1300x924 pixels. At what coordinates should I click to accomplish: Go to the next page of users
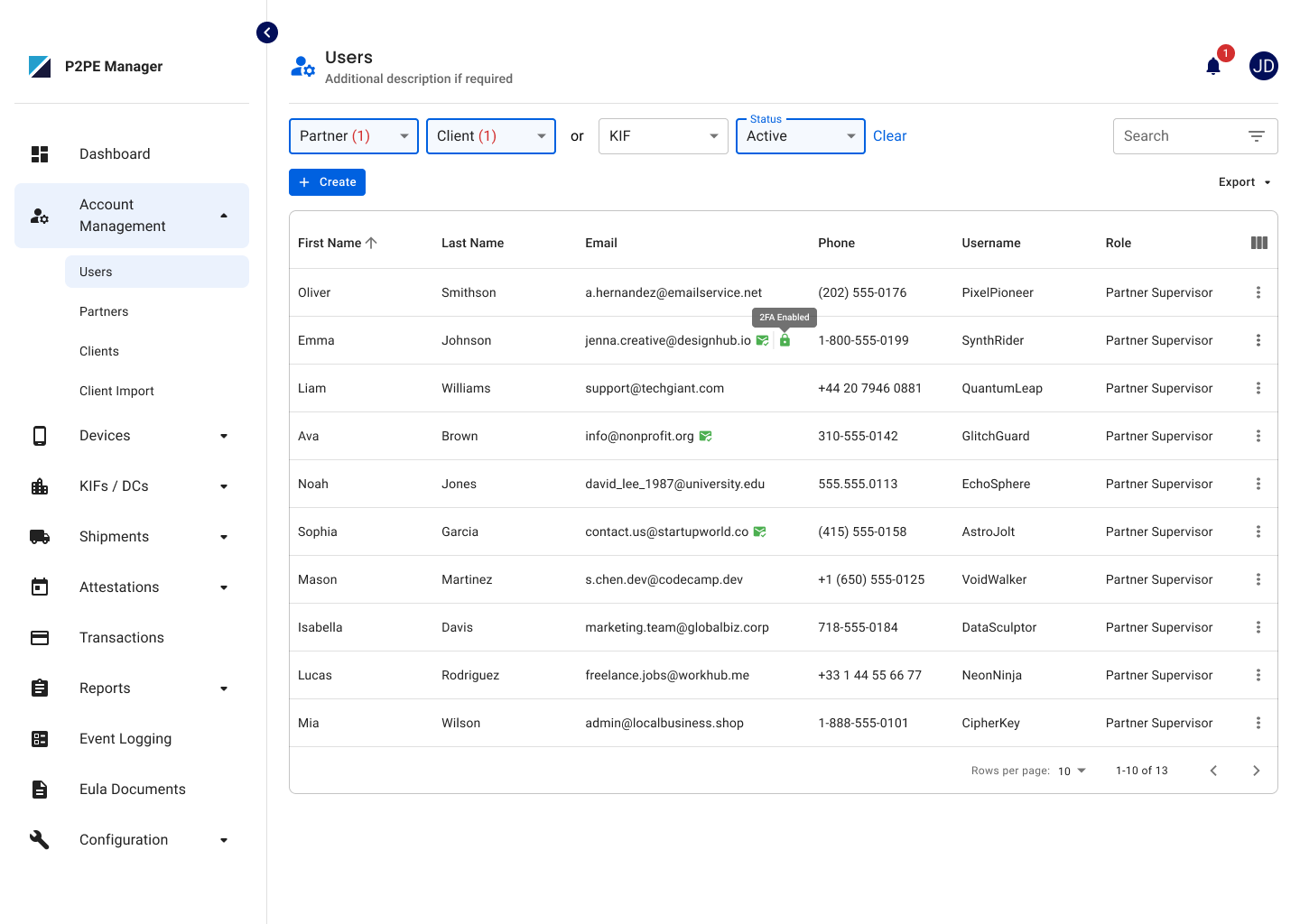point(1257,771)
